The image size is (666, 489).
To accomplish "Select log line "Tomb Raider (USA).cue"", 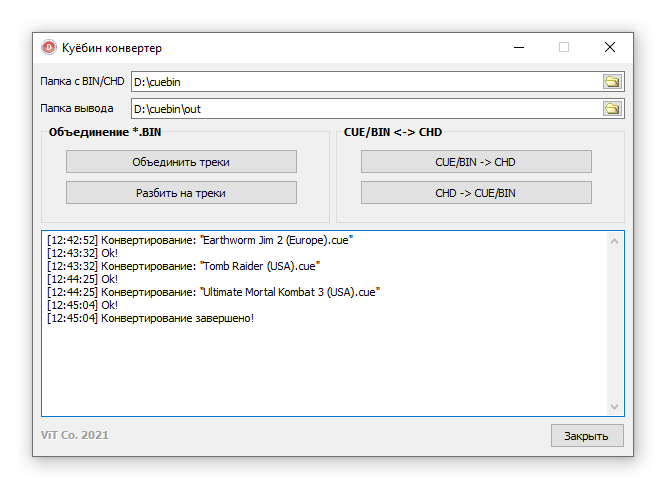I will pos(183,266).
